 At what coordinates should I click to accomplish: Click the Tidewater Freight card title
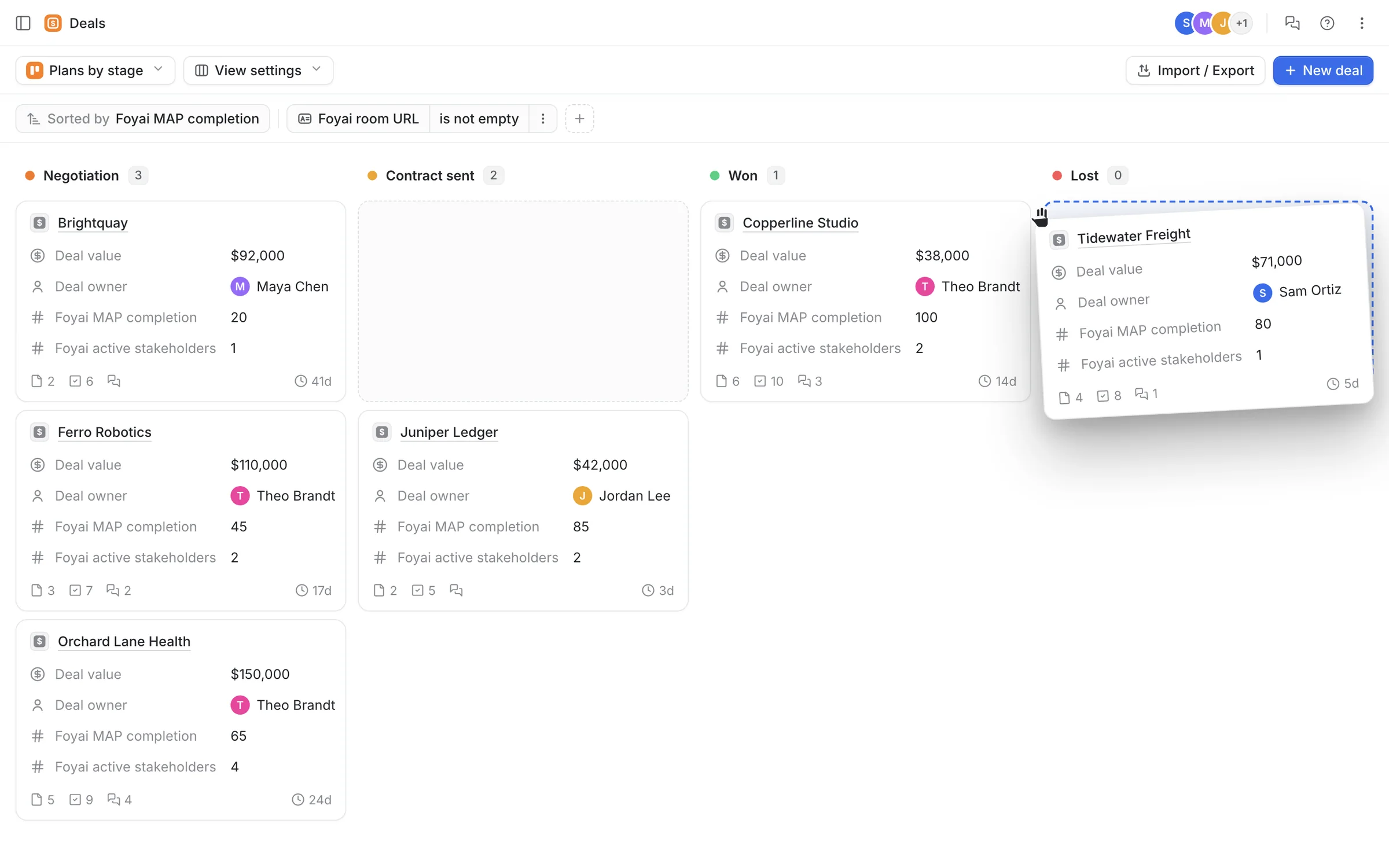(1133, 236)
